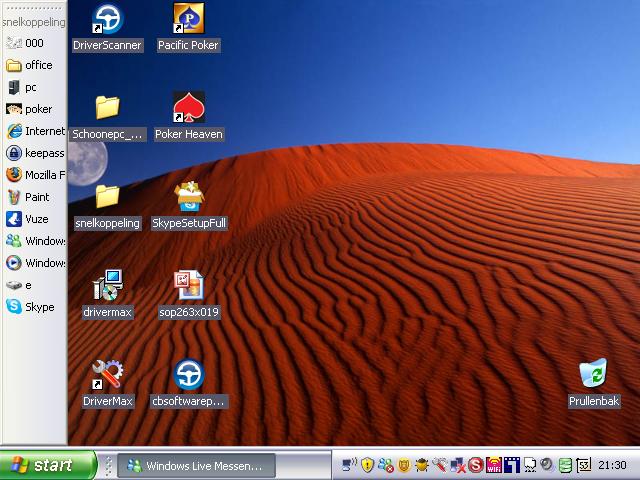This screenshot has width=640, height=480.
Task: Open the volume speaker tray icon
Action: click(x=547, y=464)
